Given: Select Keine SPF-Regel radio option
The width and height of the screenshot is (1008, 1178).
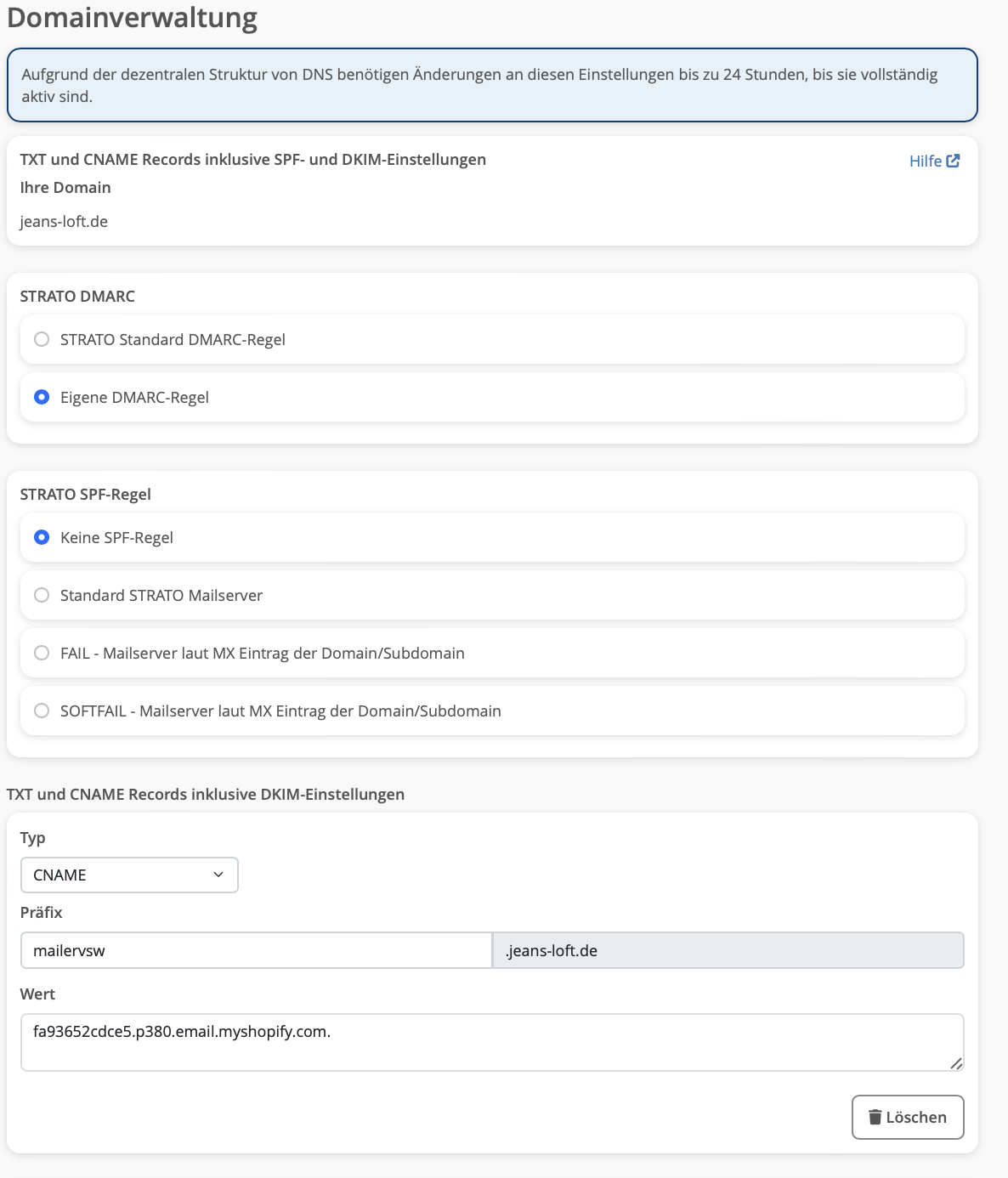Looking at the screenshot, I should click(42, 537).
